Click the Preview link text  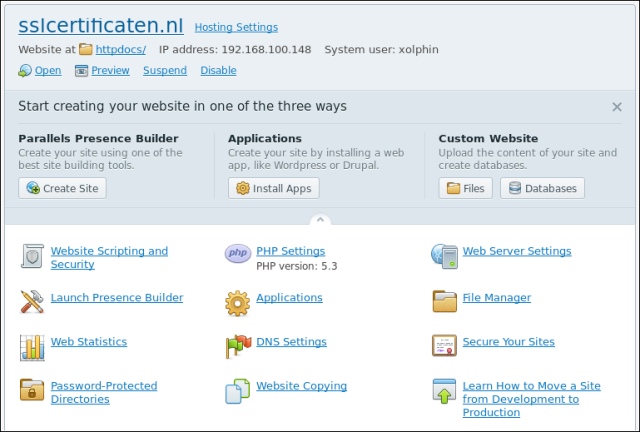tap(111, 71)
